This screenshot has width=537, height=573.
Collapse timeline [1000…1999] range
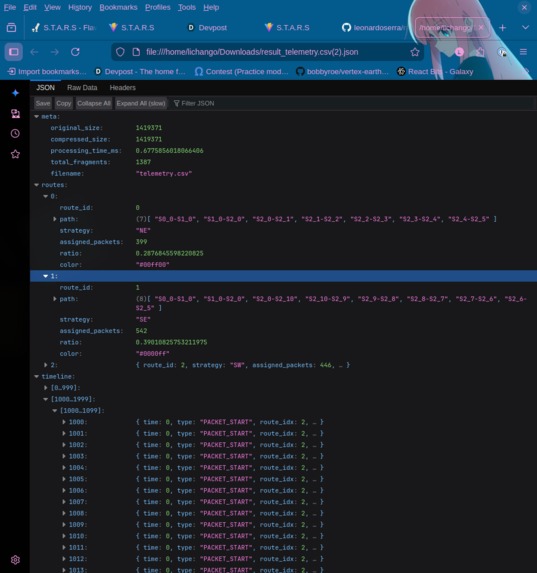pos(46,399)
